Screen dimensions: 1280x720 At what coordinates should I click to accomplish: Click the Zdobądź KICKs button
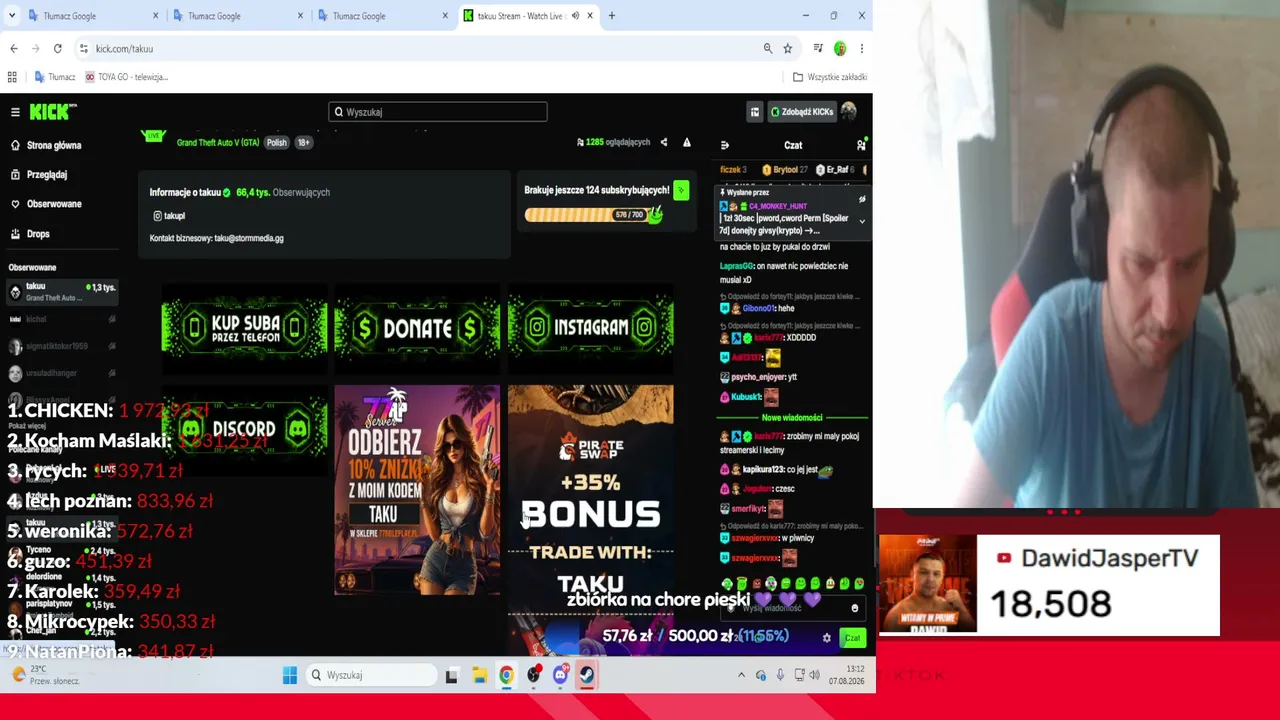click(801, 112)
